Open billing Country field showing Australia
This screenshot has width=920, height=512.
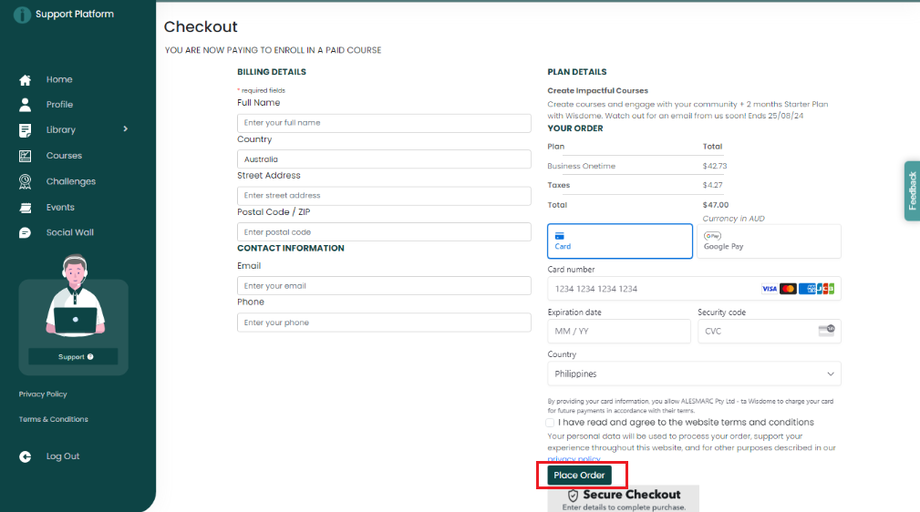click(384, 159)
